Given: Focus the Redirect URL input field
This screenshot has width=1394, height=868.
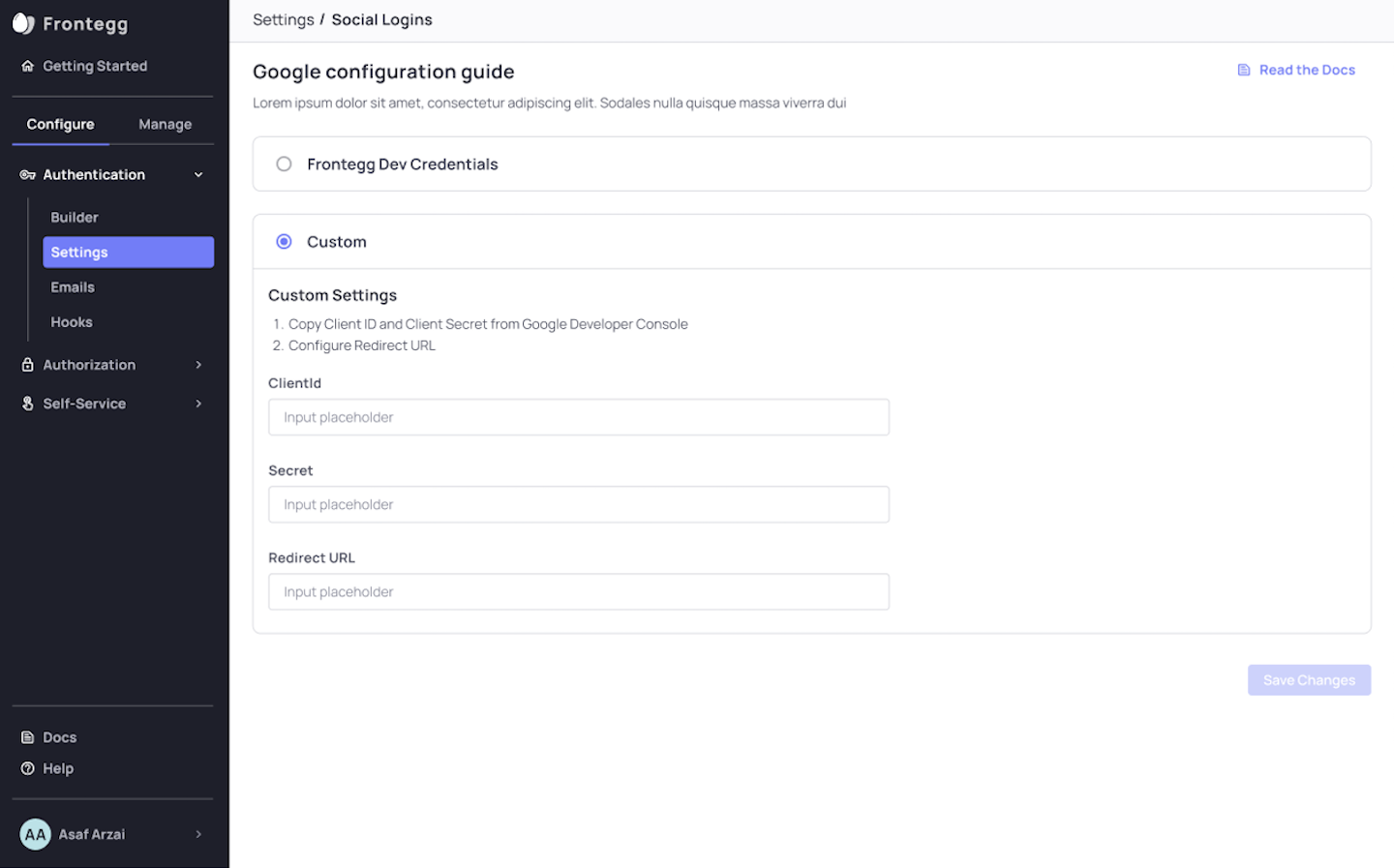Looking at the screenshot, I should point(579,591).
